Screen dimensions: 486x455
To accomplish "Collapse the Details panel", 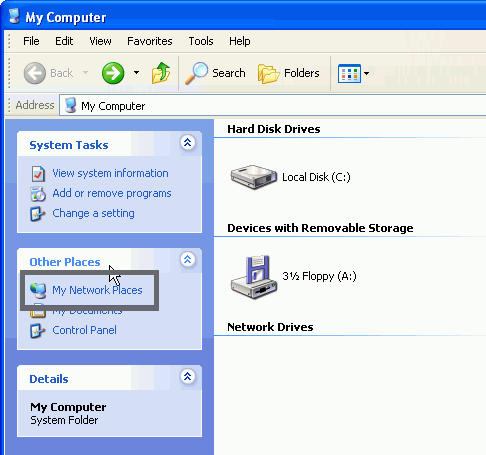I will 188,376.
